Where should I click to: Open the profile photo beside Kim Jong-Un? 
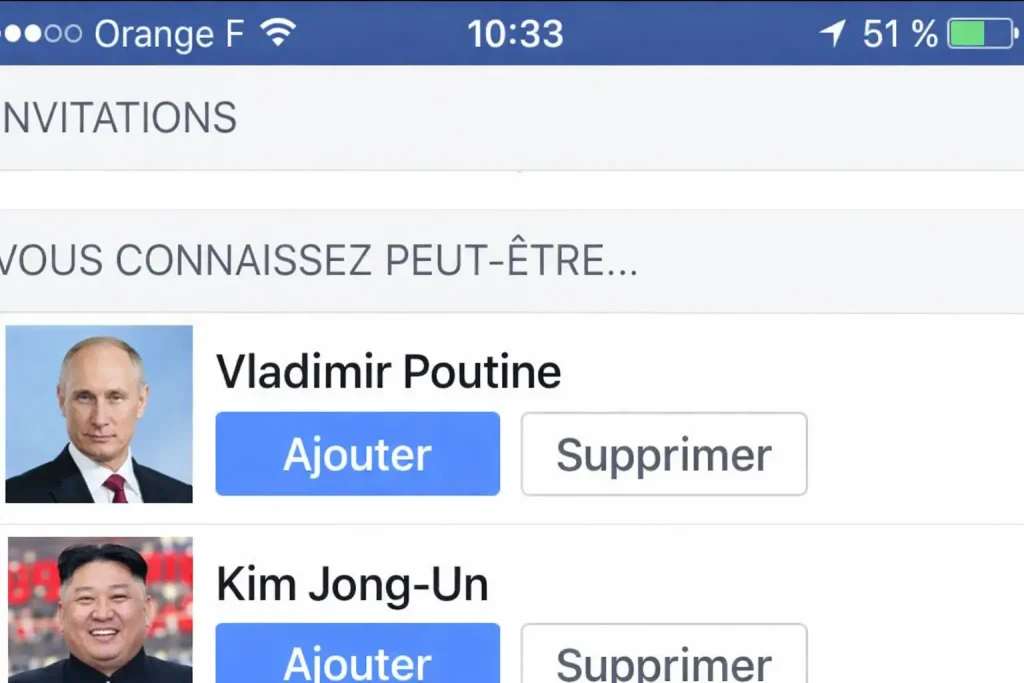pos(100,610)
